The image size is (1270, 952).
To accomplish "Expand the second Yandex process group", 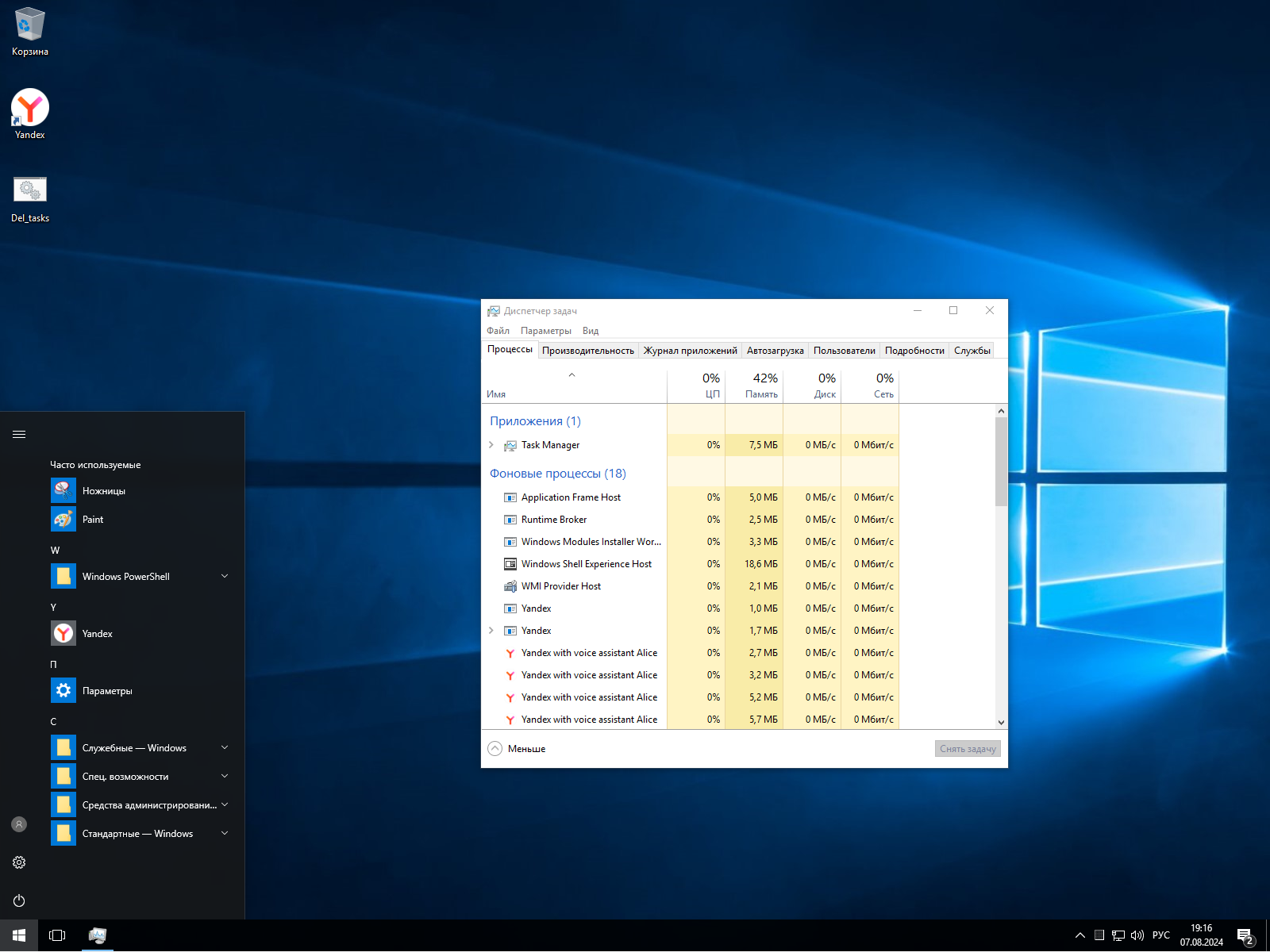I will point(491,631).
